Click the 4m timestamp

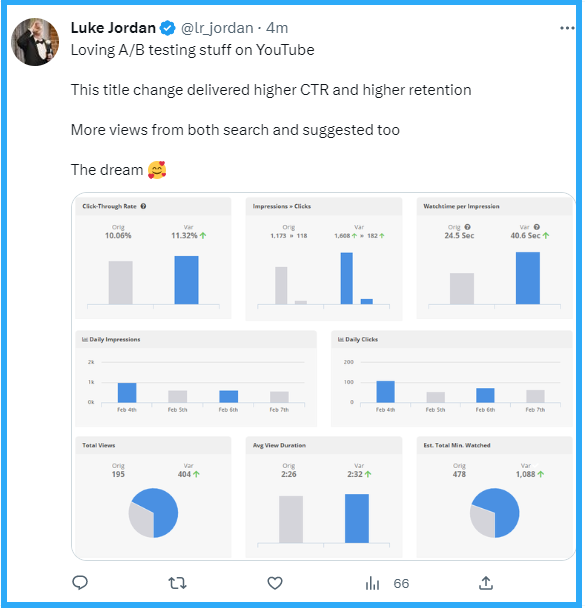(x=277, y=28)
